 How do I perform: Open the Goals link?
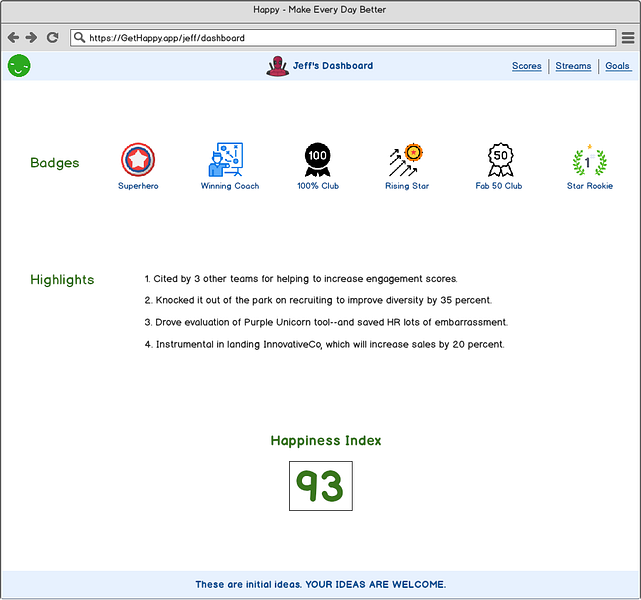coord(618,66)
